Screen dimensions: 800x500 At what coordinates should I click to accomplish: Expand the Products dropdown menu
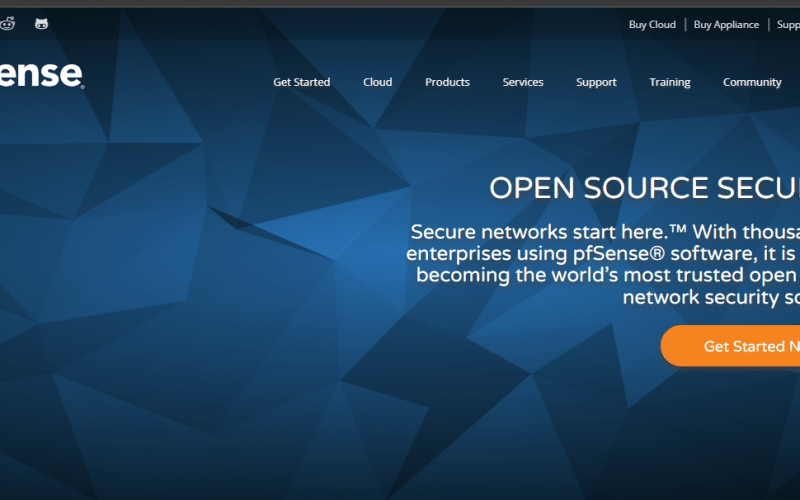pos(447,82)
